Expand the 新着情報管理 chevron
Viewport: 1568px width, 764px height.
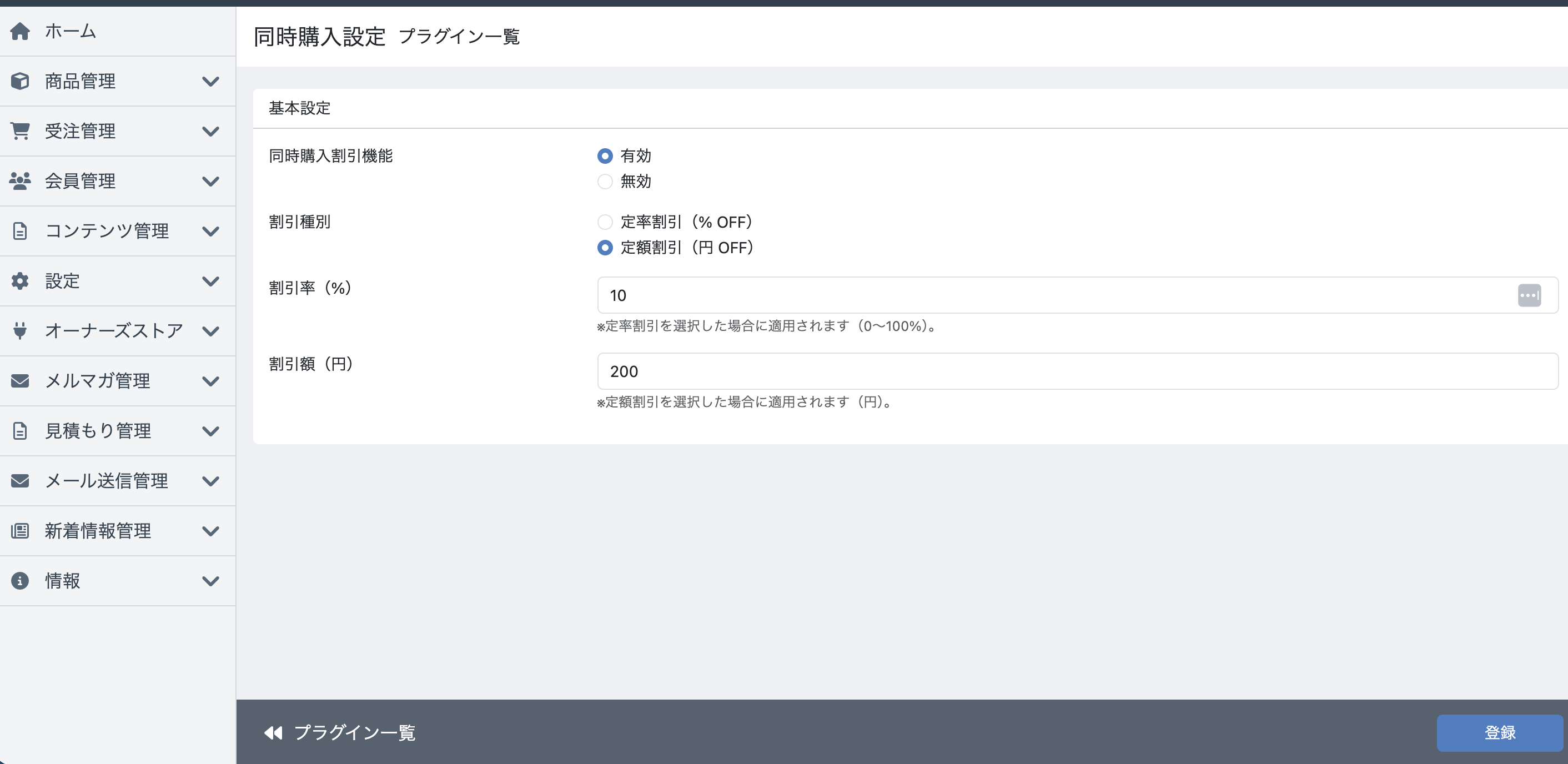(210, 530)
